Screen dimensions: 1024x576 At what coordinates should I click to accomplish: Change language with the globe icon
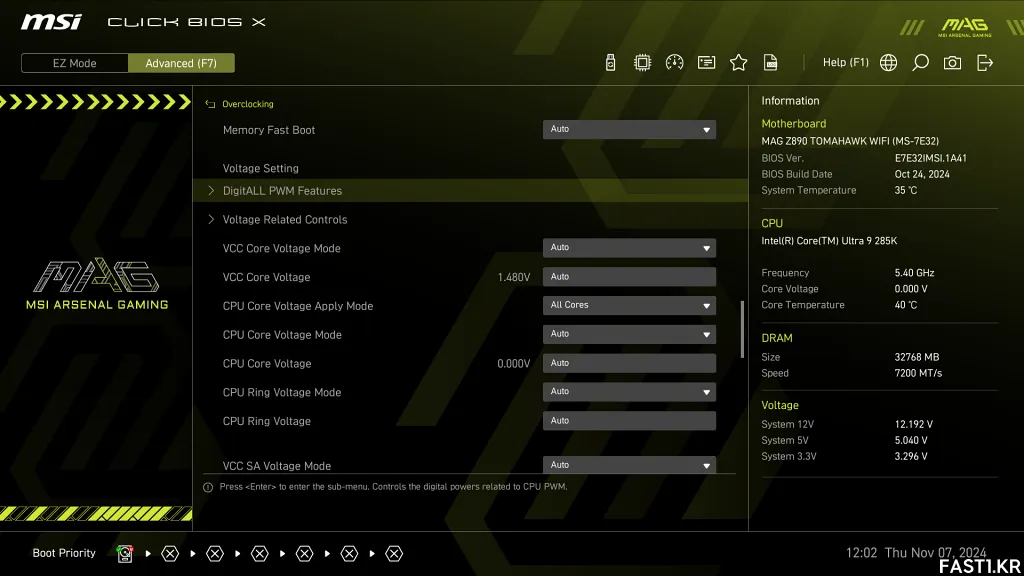click(888, 63)
